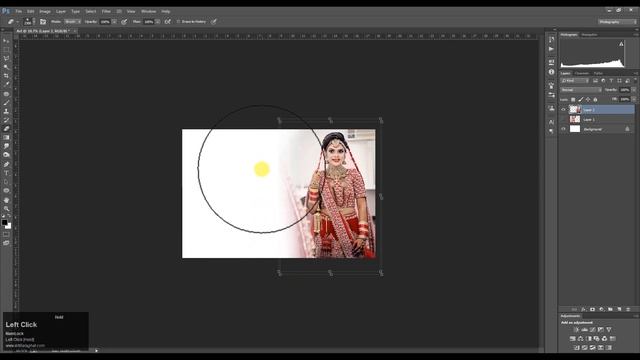This screenshot has height=360, width=640.
Task: Select the Eyedropper tool
Action: point(6,84)
